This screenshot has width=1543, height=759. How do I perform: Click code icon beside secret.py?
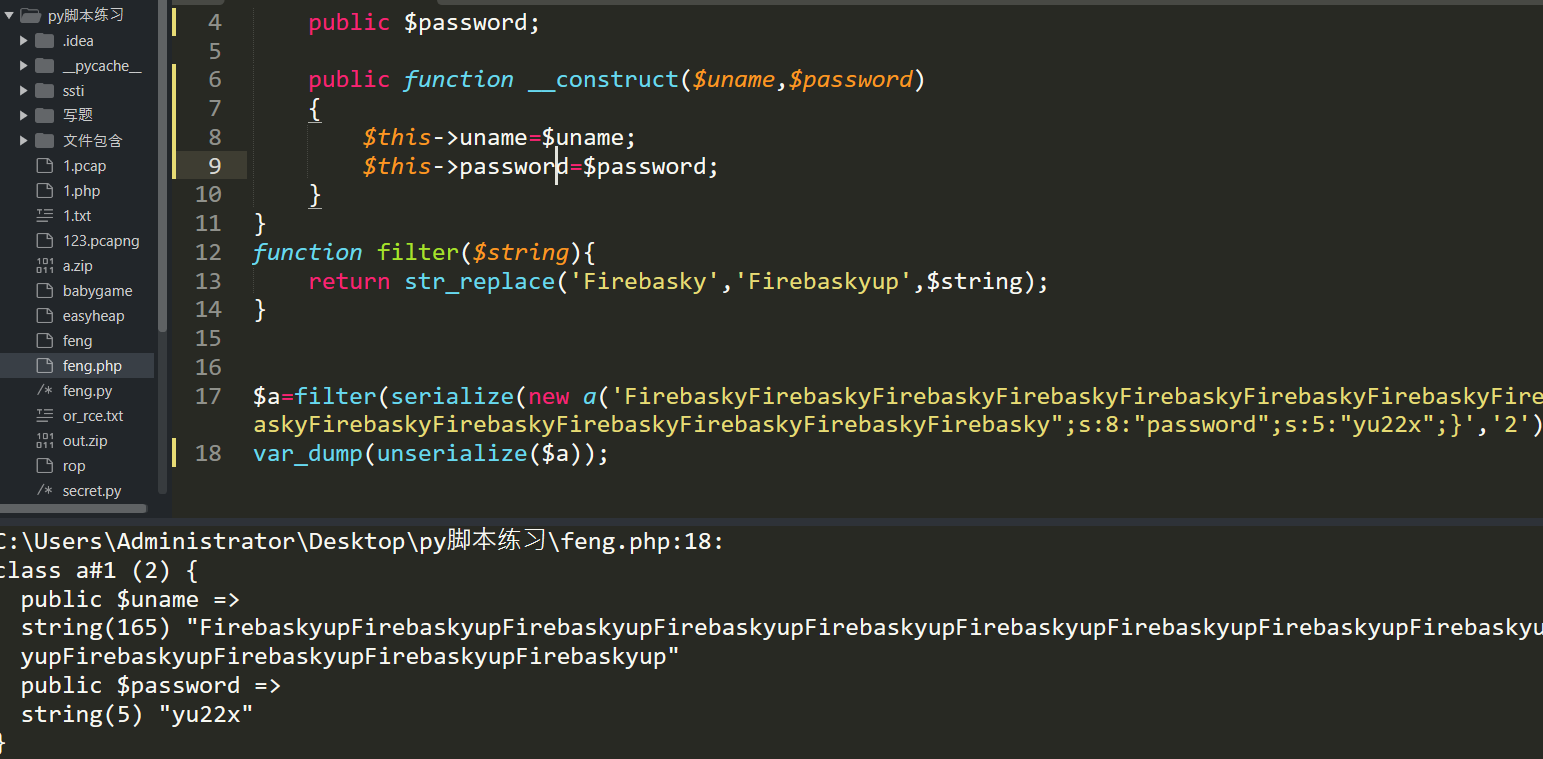coord(44,490)
